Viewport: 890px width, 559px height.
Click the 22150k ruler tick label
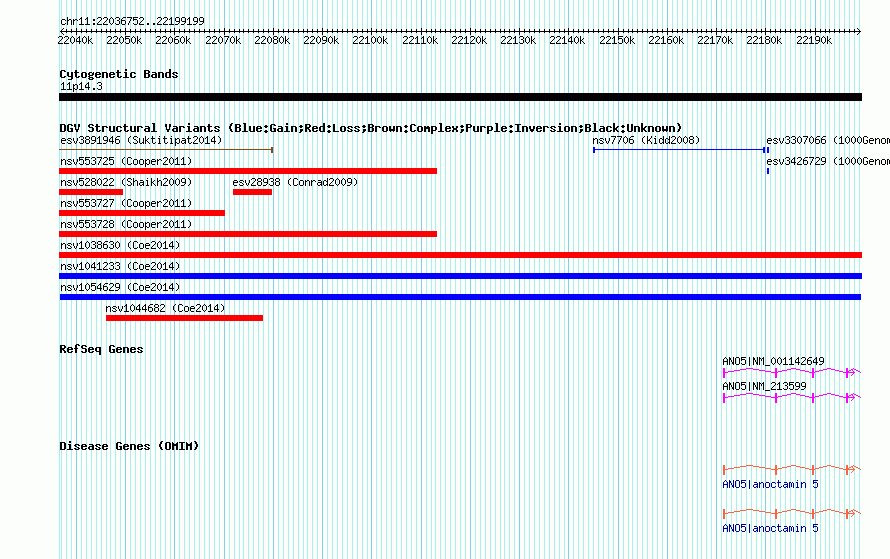click(617, 40)
